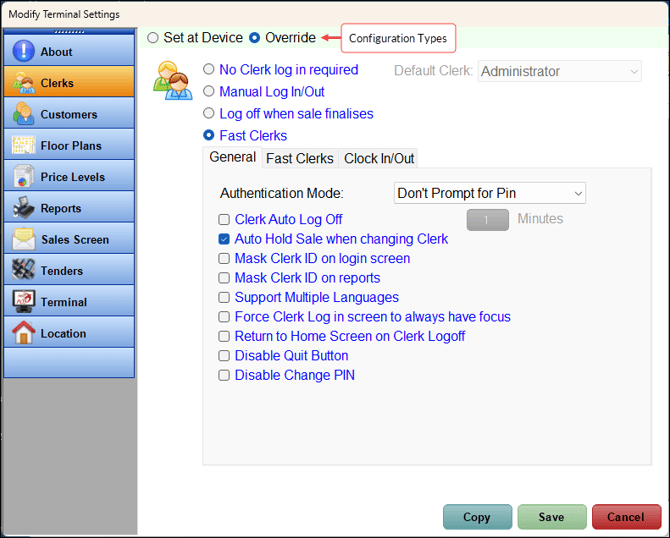The width and height of the screenshot is (670, 538).
Task: Click the Authentication Mode label
Action: click(282, 193)
